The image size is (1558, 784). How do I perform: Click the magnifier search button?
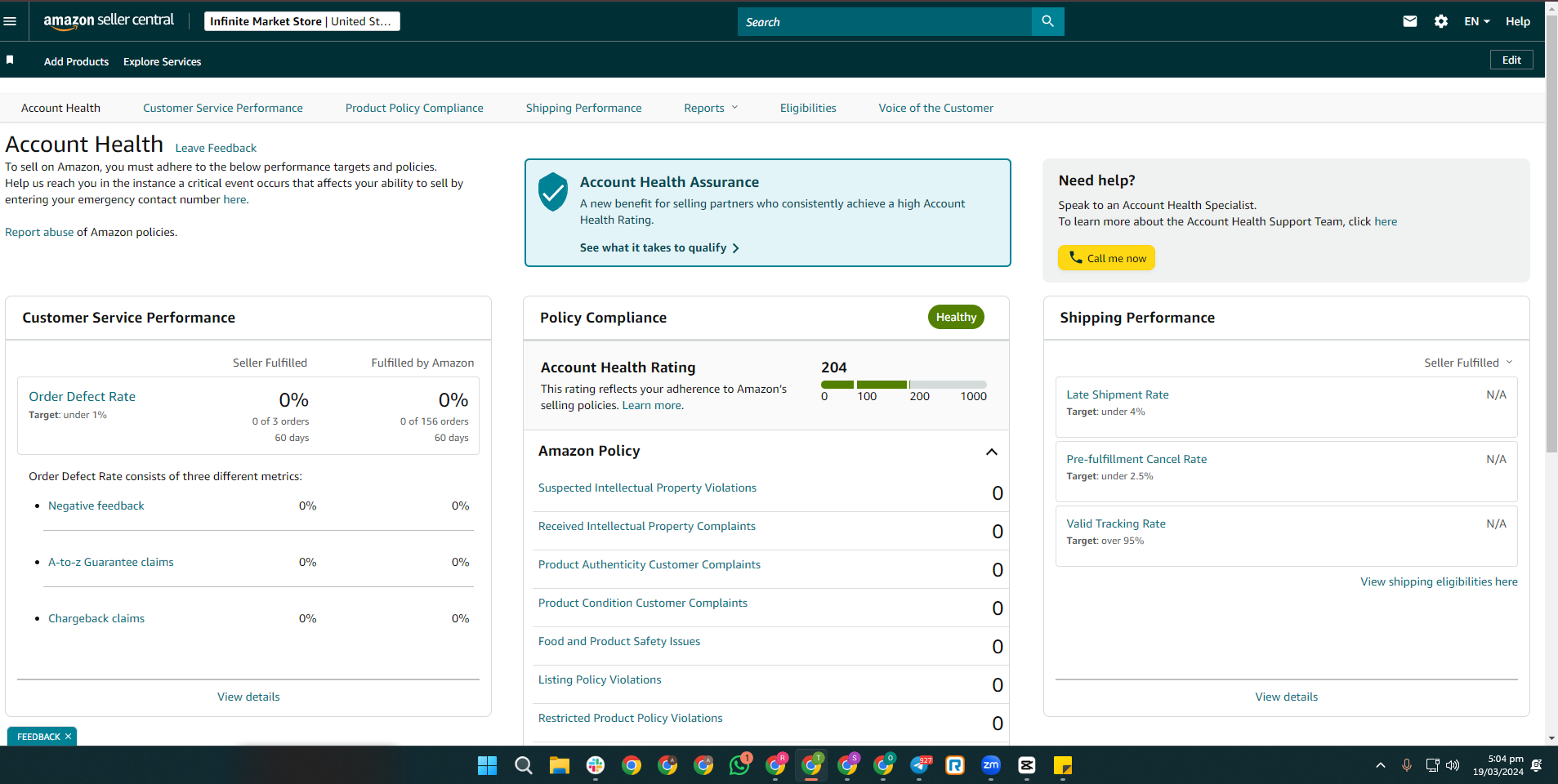[x=1047, y=22]
